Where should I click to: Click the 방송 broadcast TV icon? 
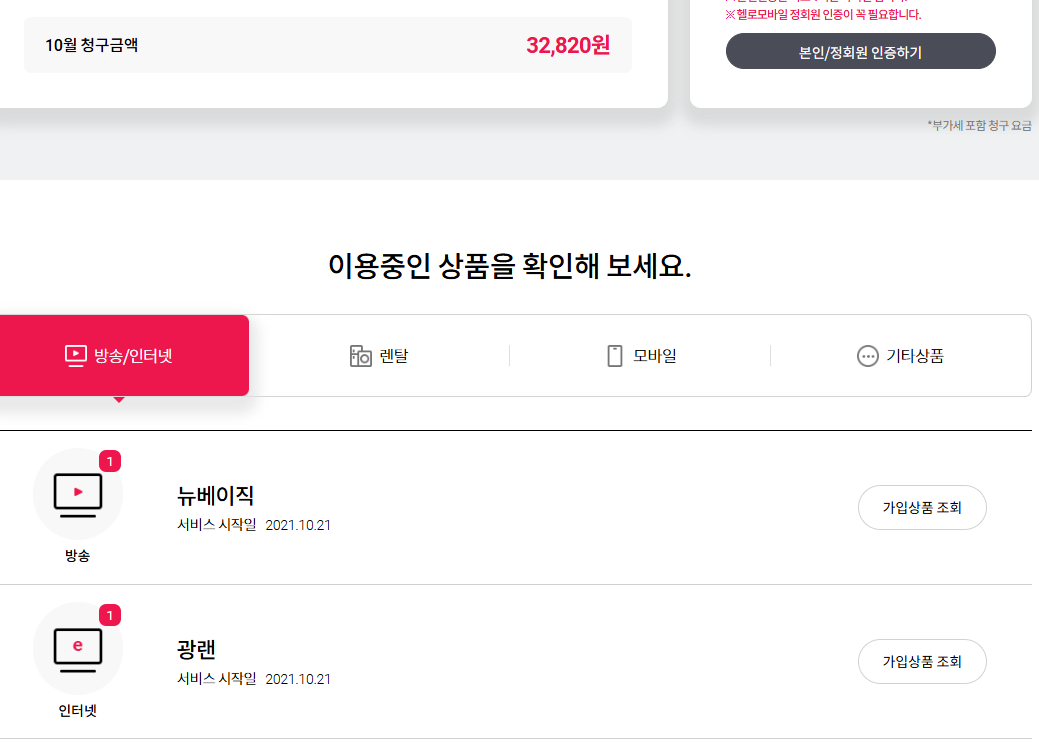click(78, 494)
